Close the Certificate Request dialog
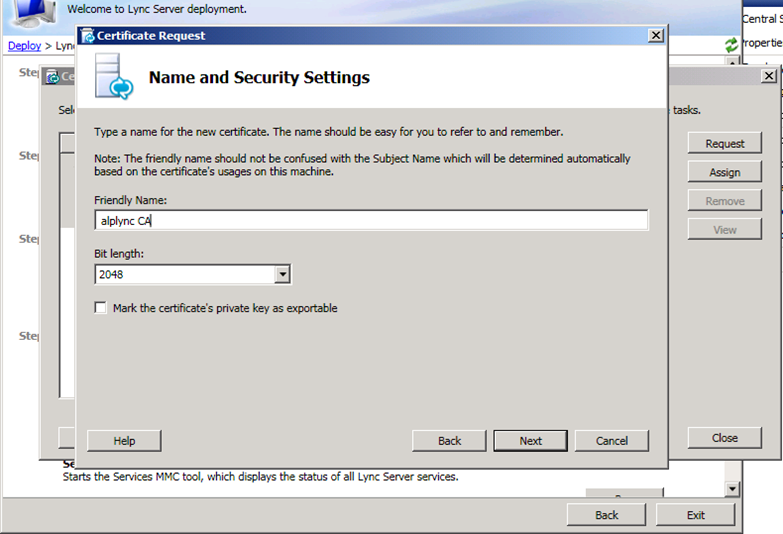The width and height of the screenshot is (783, 534). (656, 35)
